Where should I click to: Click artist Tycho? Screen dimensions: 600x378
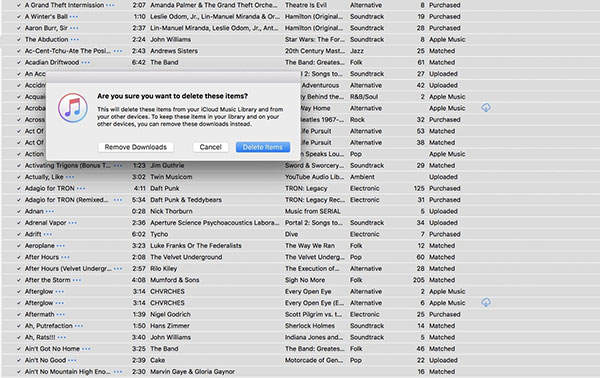(x=159, y=234)
